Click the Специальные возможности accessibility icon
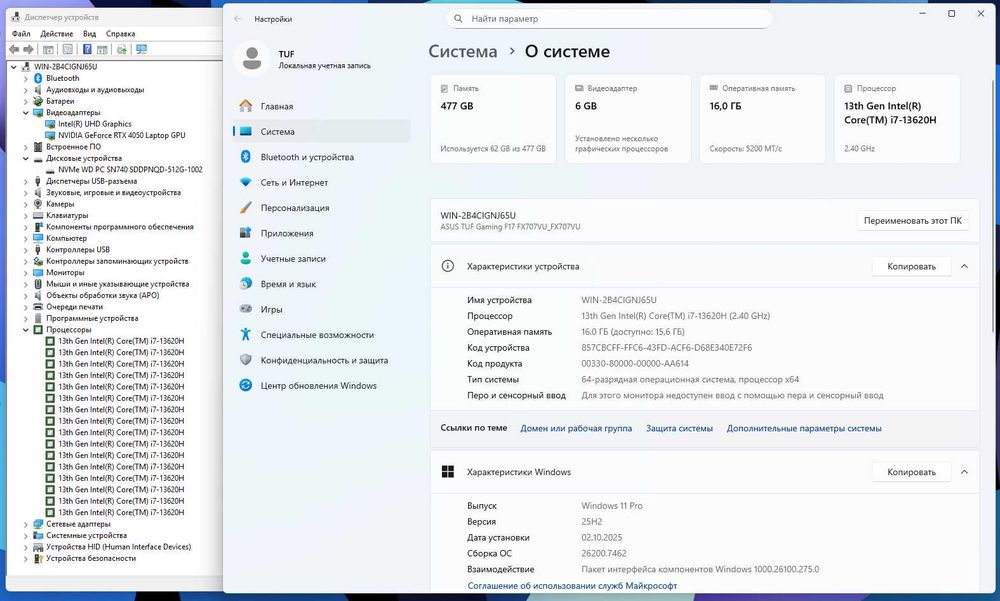The width and height of the screenshot is (1000, 601). [246, 334]
